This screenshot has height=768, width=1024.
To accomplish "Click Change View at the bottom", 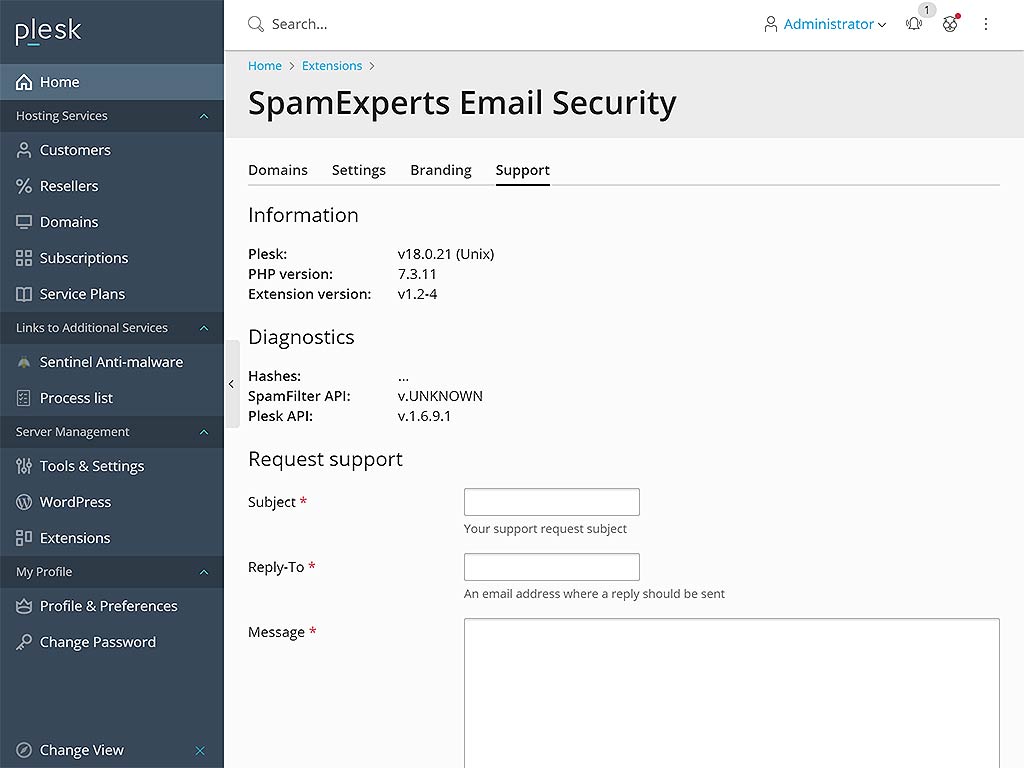I will pyautogui.click(x=81, y=750).
